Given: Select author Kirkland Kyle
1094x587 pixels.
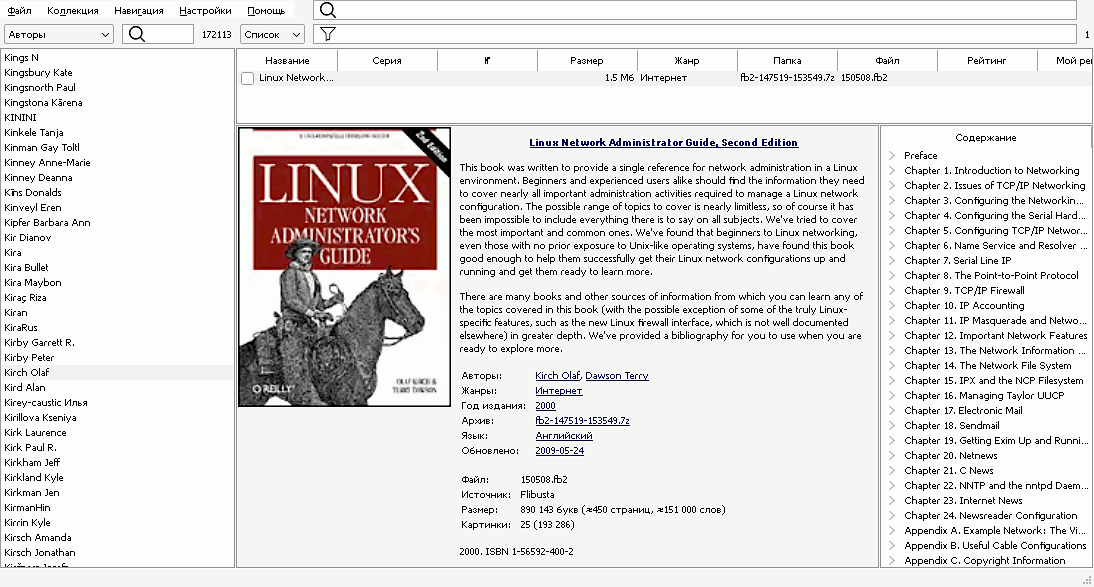Looking at the screenshot, I should click(x=117, y=477).
